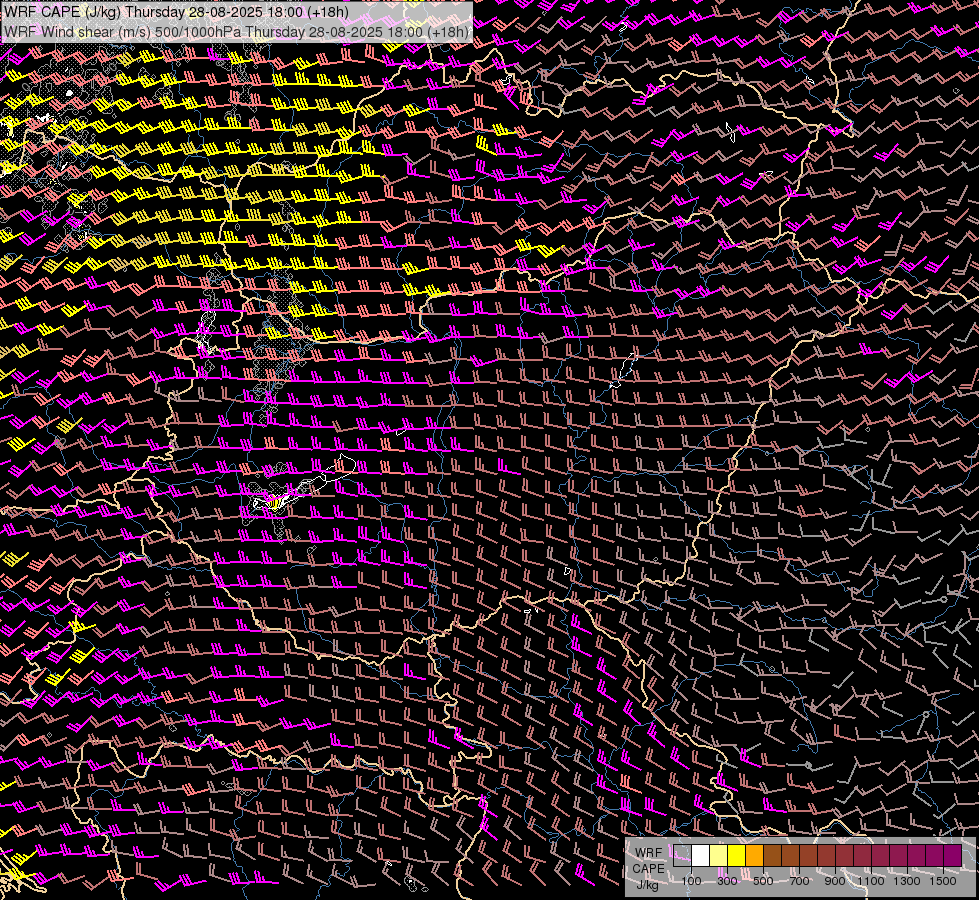Click the 1100 legend tick label

(870, 881)
